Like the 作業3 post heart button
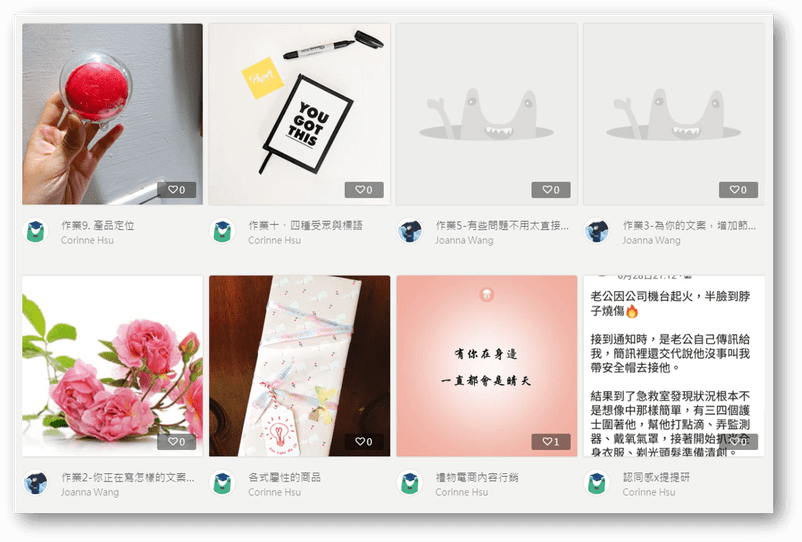The image size is (802, 542). [738, 190]
